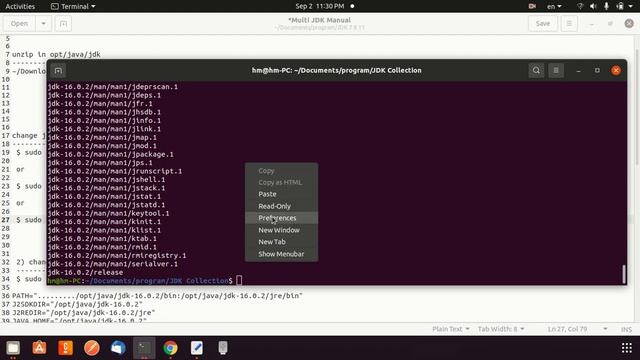Open Thunderbird mail from the dock
The image size is (640, 360).
118,348
